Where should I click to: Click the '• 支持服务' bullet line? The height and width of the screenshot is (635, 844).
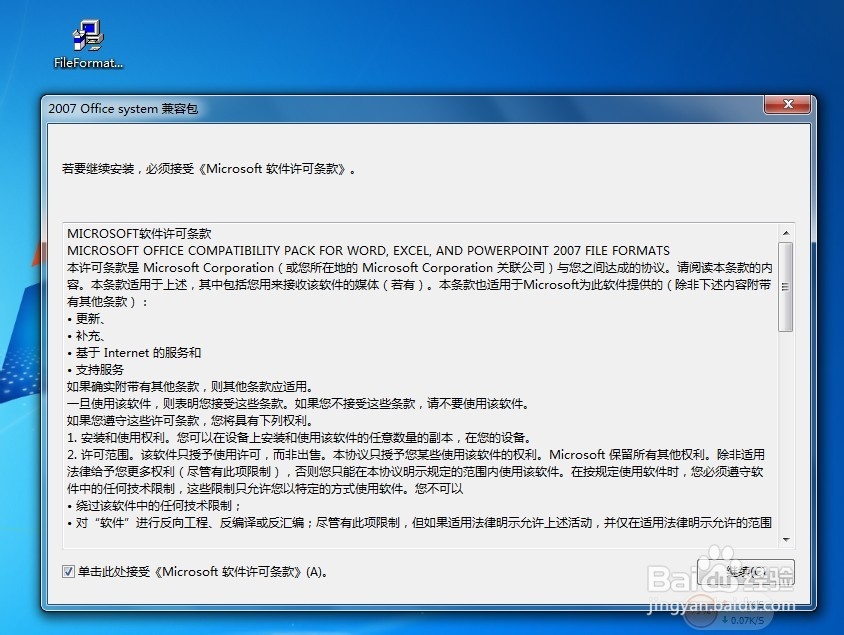(95, 370)
